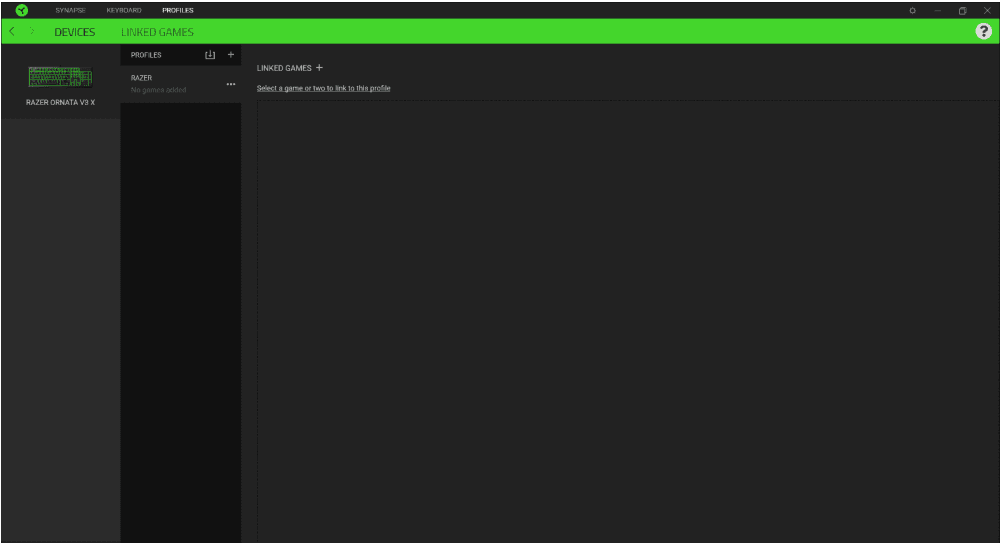Open the settings gear icon
Viewport: 1000px width, 543px height.
tap(912, 10)
